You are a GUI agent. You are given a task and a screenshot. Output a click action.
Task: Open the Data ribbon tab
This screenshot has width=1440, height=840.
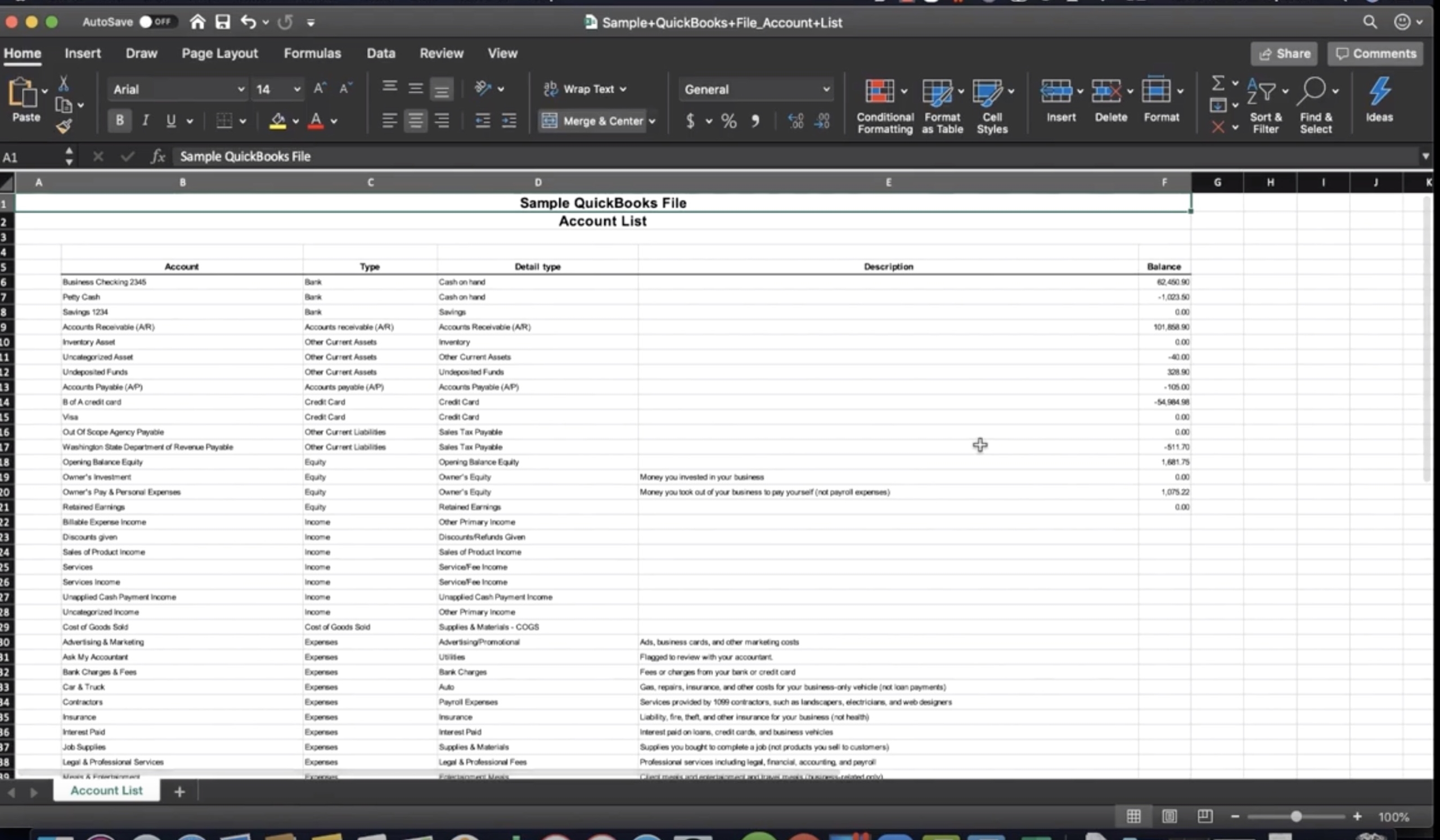click(381, 53)
